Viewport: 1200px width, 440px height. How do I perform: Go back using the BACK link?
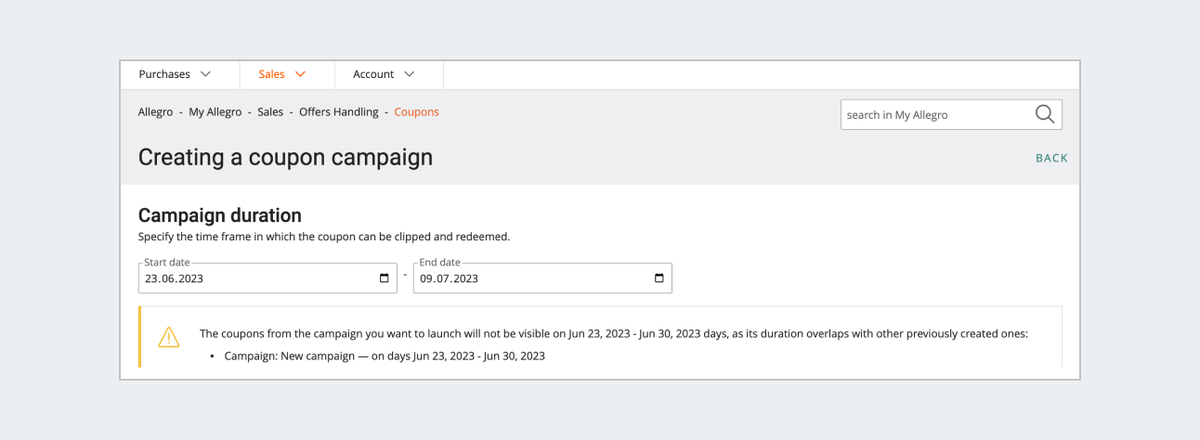[x=1052, y=158]
